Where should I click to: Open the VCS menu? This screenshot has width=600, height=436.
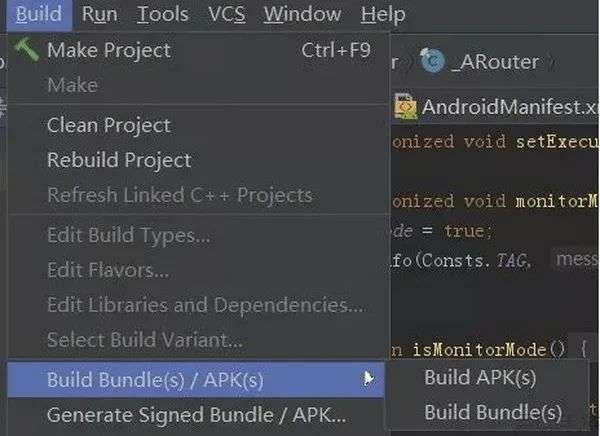click(x=227, y=14)
